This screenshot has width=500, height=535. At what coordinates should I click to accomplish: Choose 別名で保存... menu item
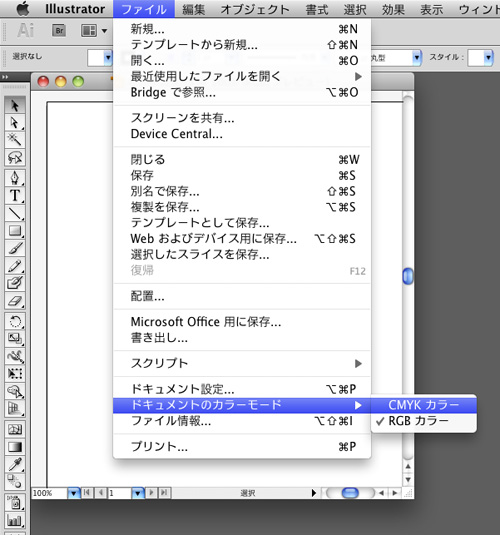coord(242,191)
